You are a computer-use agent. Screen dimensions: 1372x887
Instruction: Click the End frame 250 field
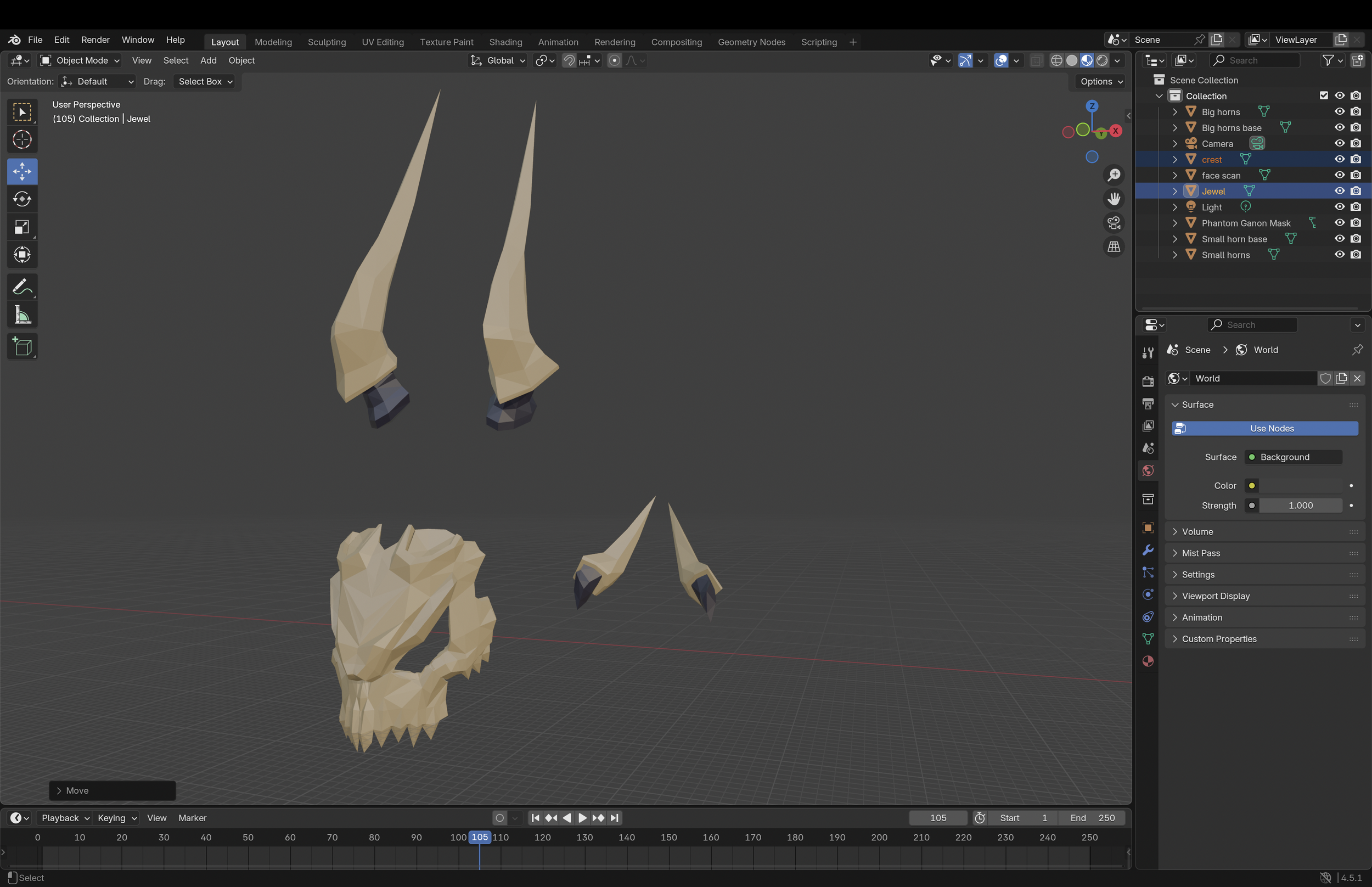tap(1092, 818)
